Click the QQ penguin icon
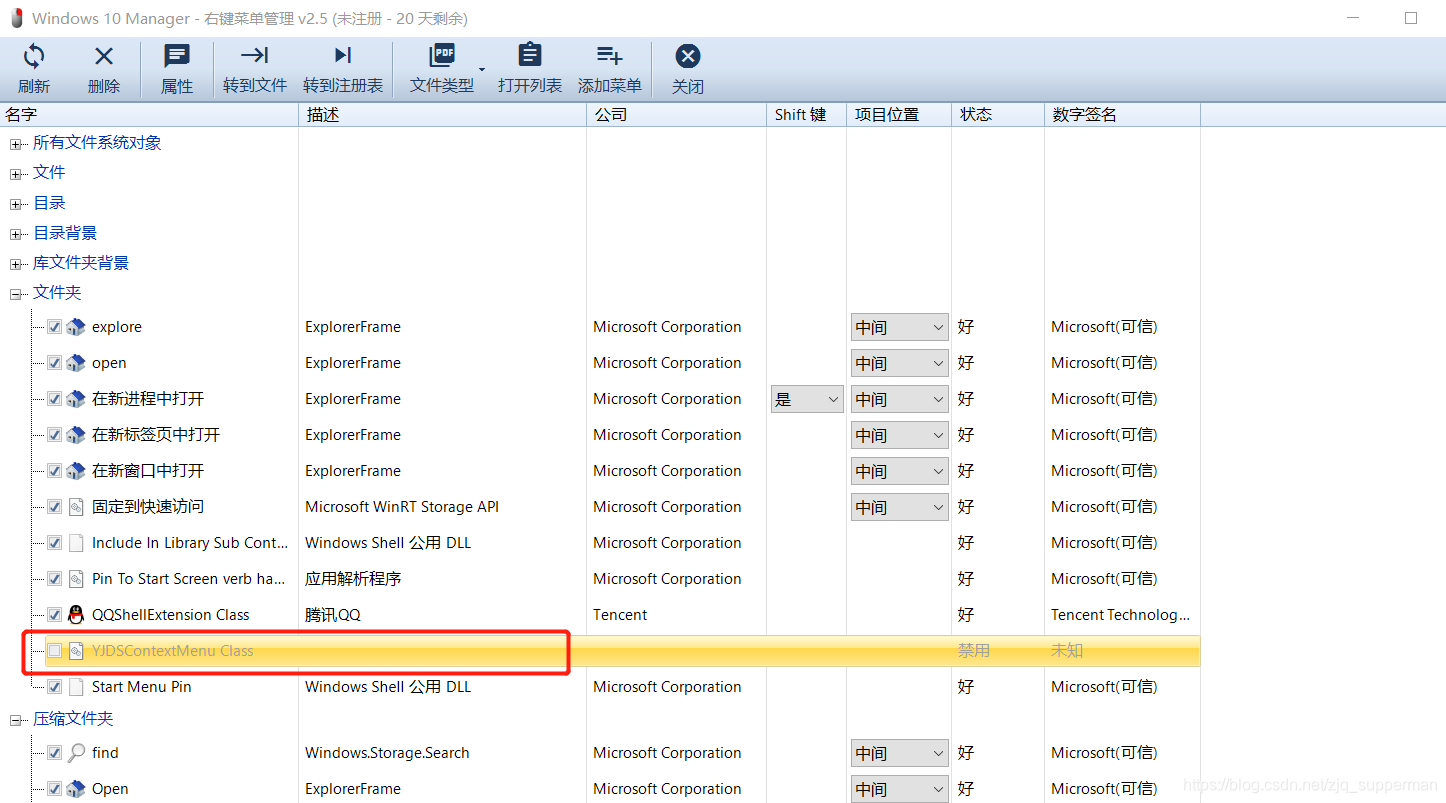Image resolution: width=1446 pixels, height=803 pixels. click(x=76, y=615)
